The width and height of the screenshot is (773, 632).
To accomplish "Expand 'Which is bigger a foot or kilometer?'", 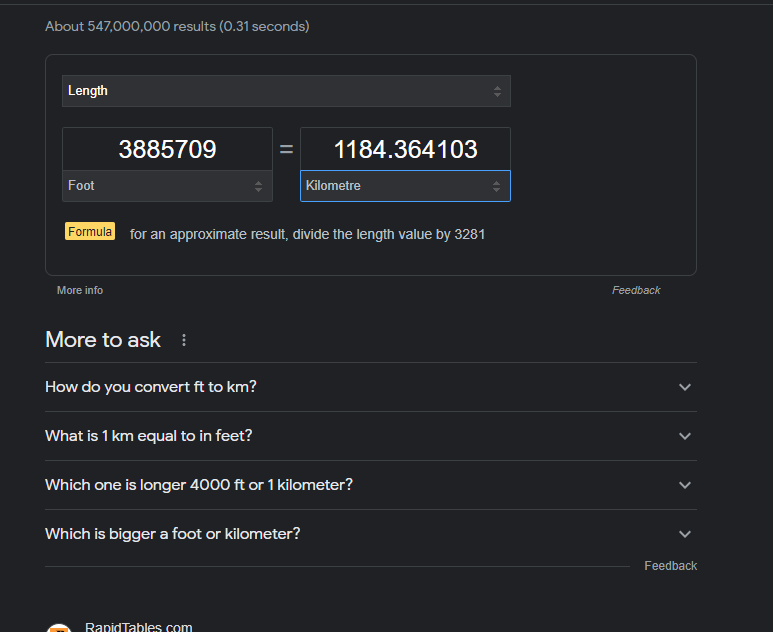I will [x=173, y=534].
